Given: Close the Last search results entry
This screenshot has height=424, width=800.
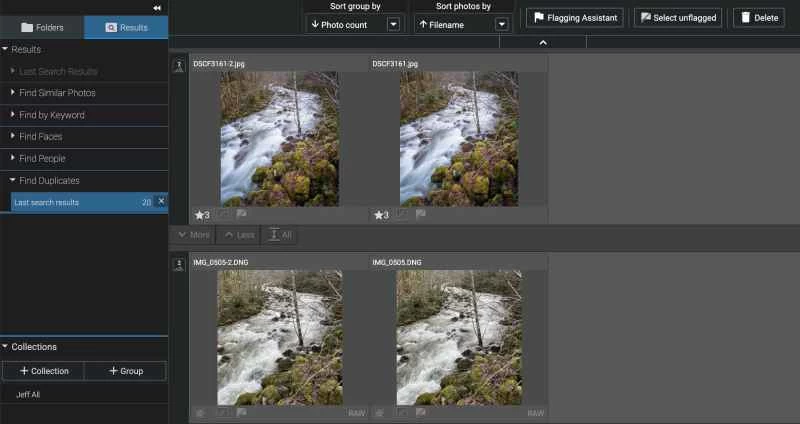Looking at the screenshot, I should point(161,202).
